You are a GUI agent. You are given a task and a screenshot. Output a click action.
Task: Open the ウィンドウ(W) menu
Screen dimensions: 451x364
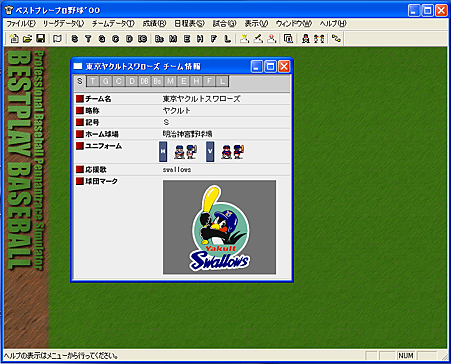[294, 24]
